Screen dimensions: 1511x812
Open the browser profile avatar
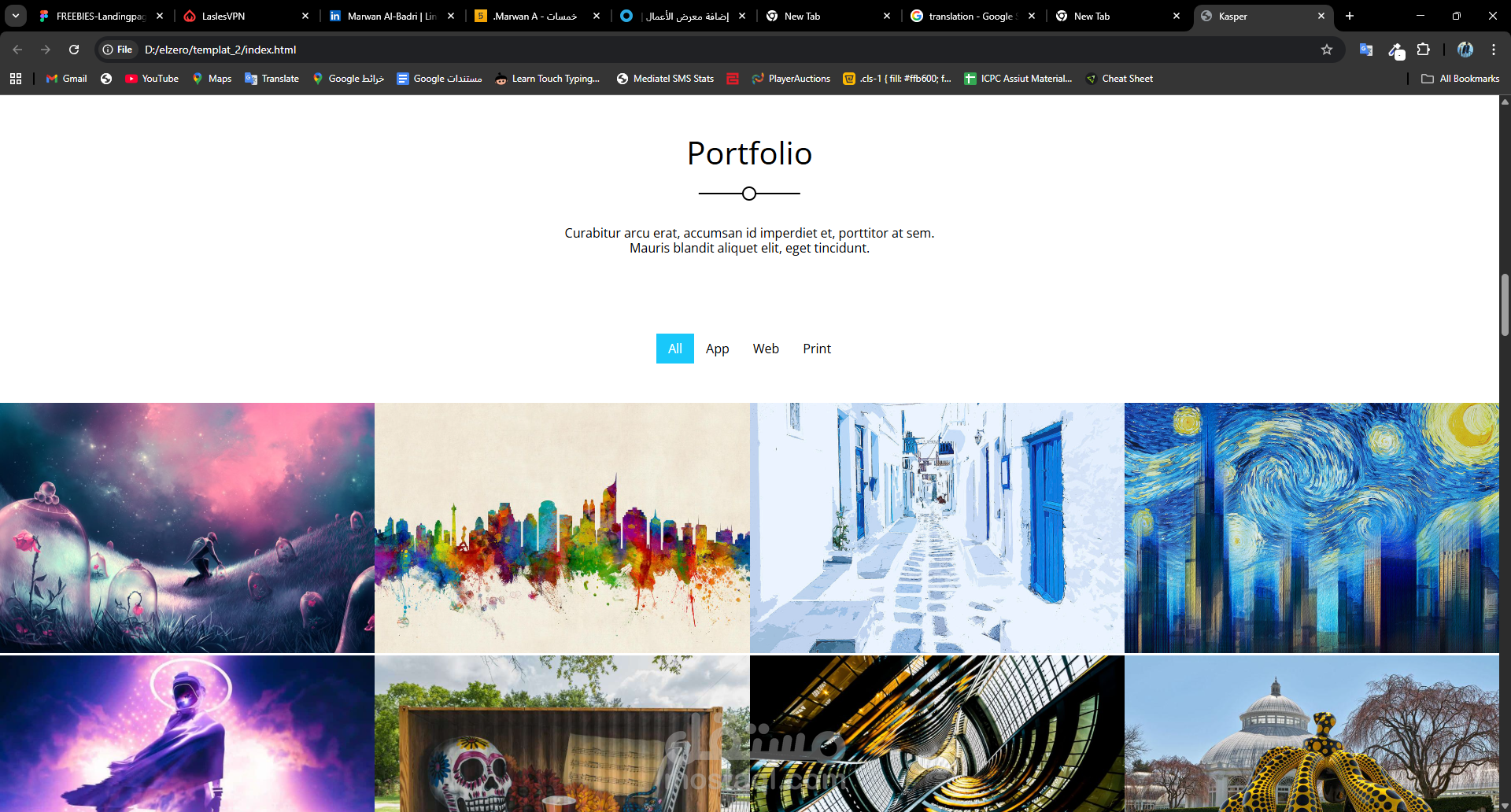[x=1465, y=50]
